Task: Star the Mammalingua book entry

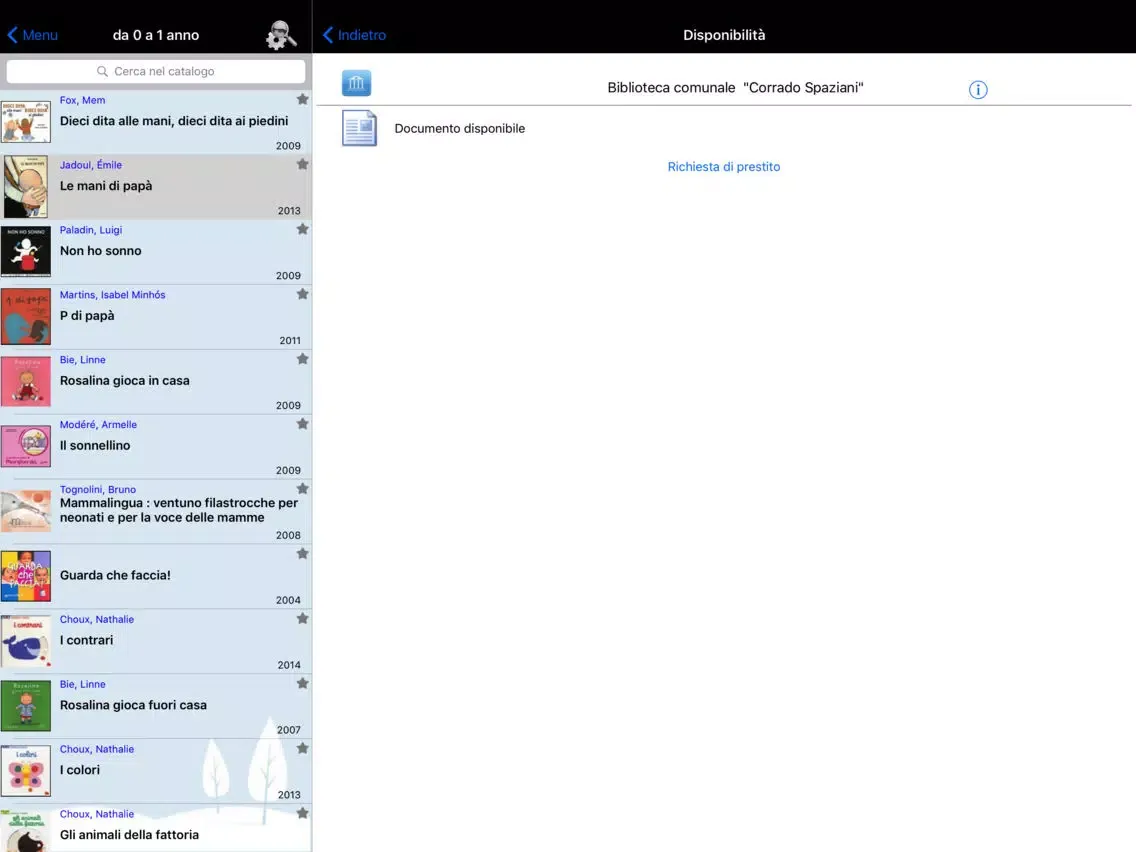Action: point(303,489)
